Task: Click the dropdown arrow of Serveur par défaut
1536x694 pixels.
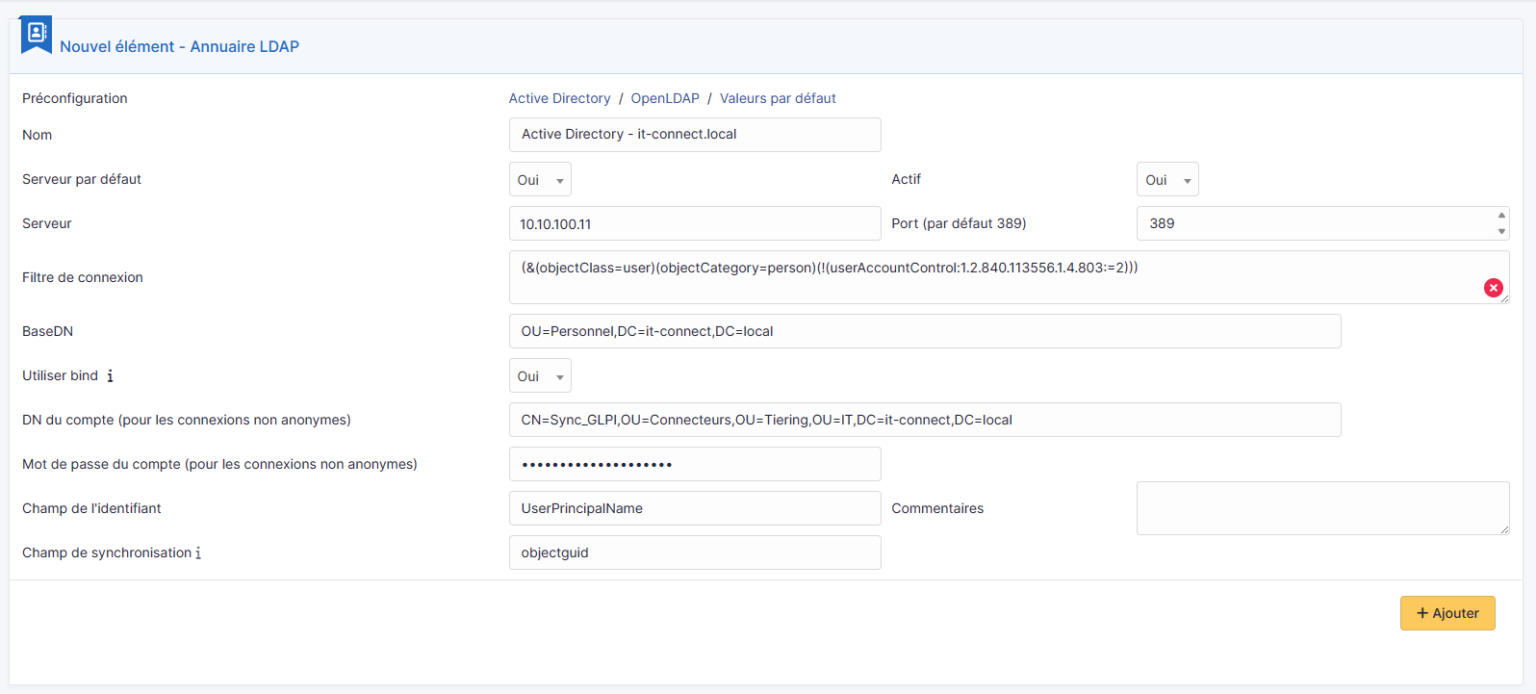Action: pos(559,179)
